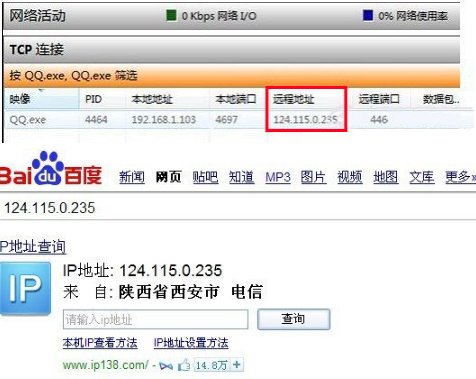476x379 pixels.
Task: Select QQ.exe in the connection row
Action: pos(28,120)
